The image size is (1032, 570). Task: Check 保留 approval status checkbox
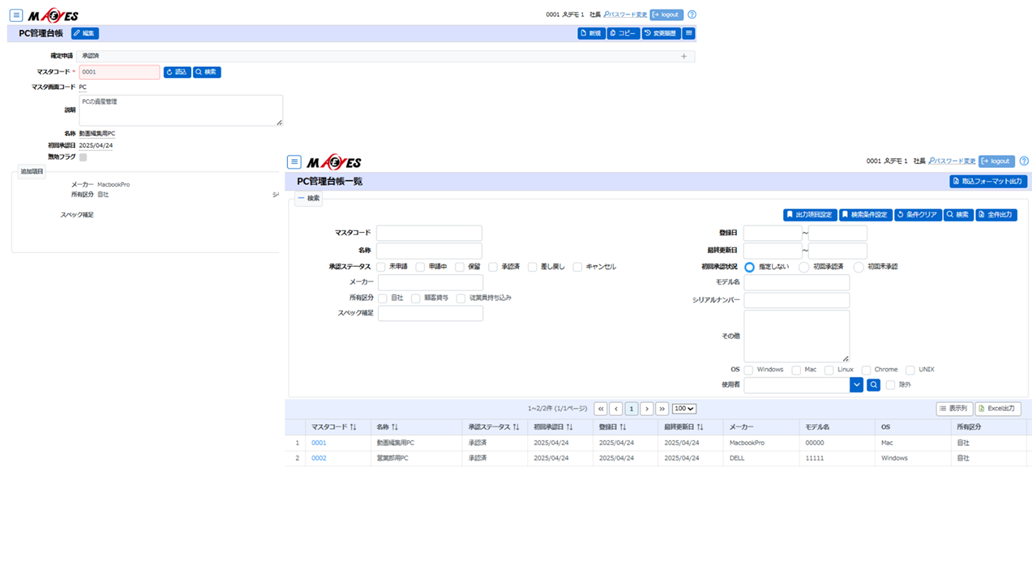tap(459, 267)
